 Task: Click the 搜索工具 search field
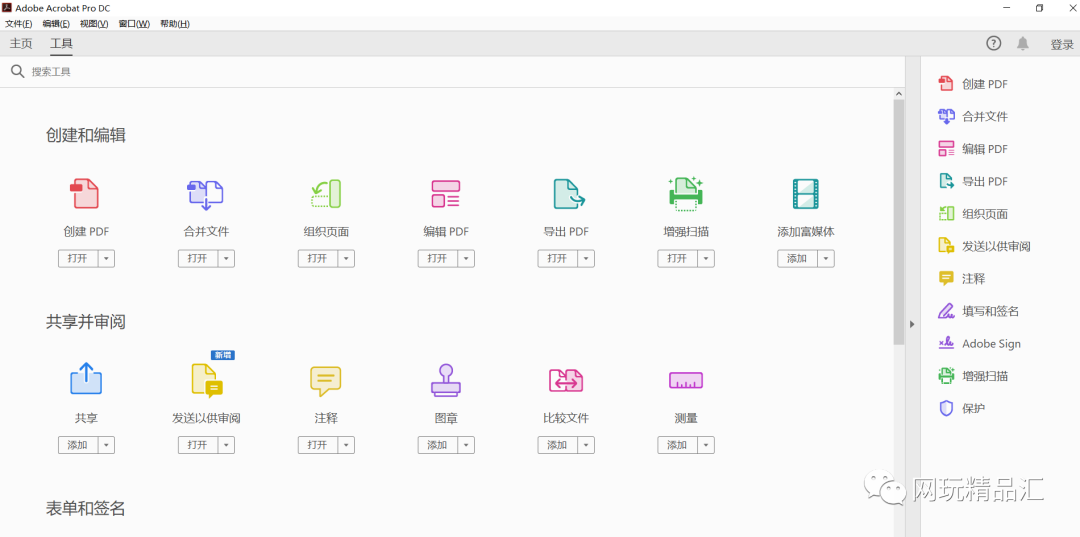pos(455,72)
